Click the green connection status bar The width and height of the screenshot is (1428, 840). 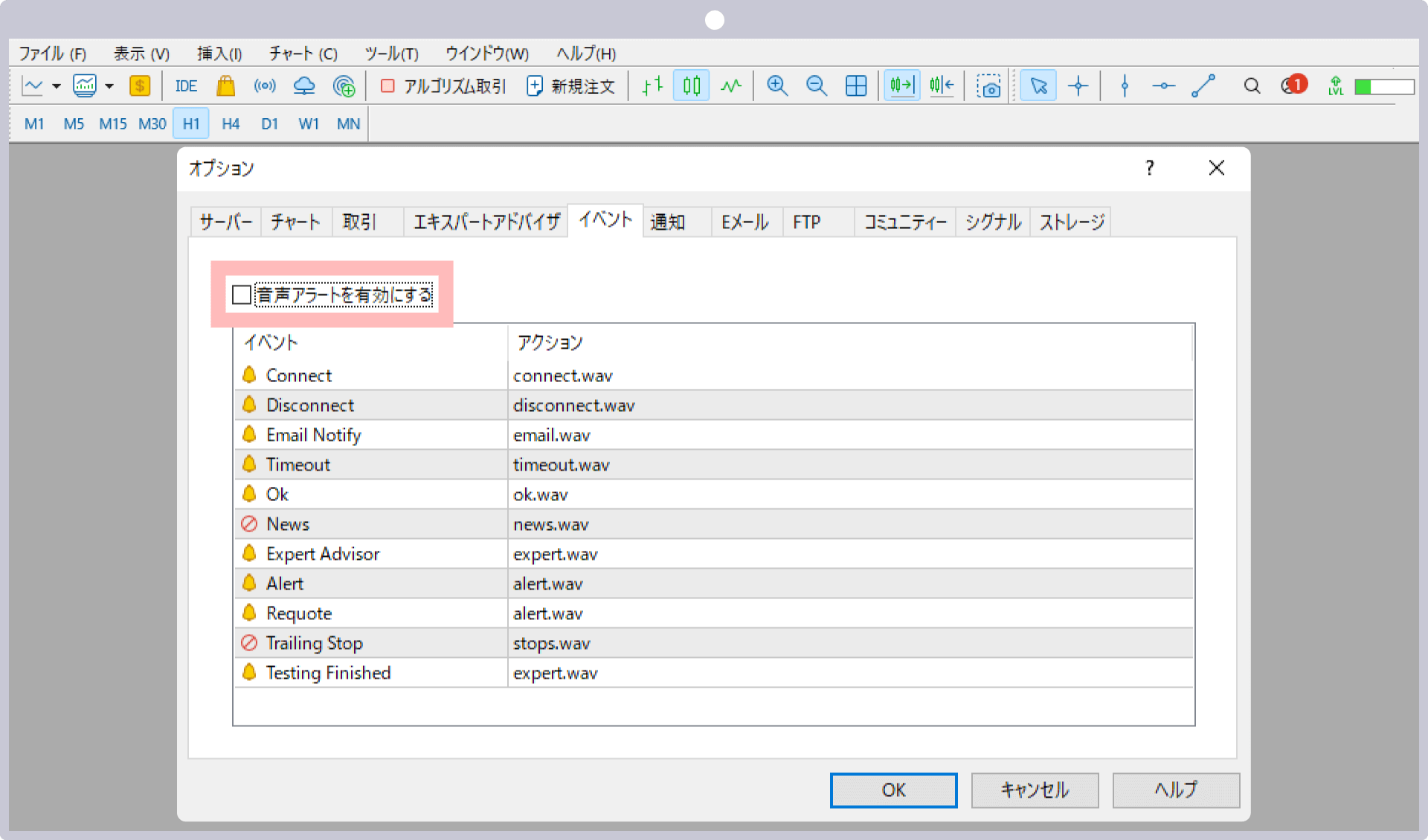tap(1384, 87)
